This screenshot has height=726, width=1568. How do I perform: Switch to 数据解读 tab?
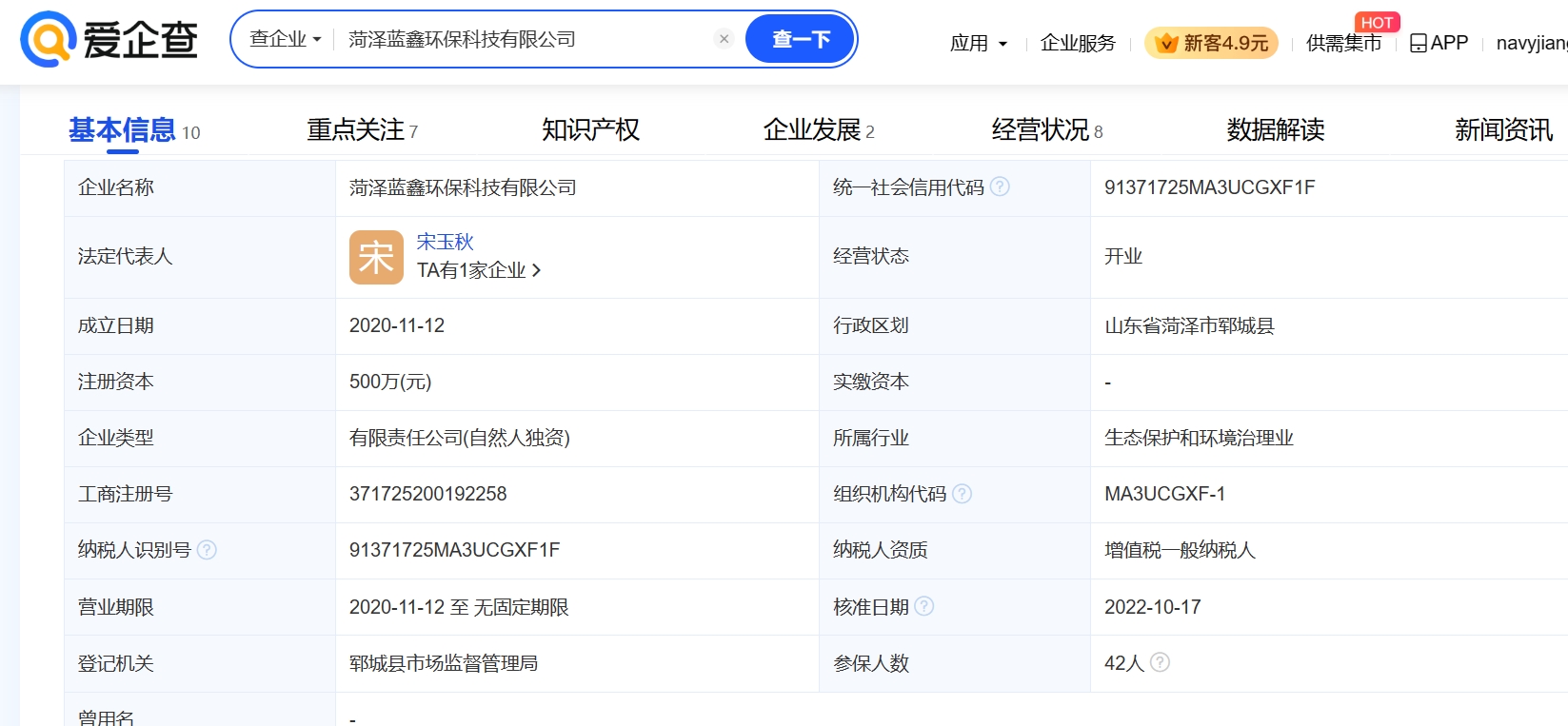[1276, 129]
